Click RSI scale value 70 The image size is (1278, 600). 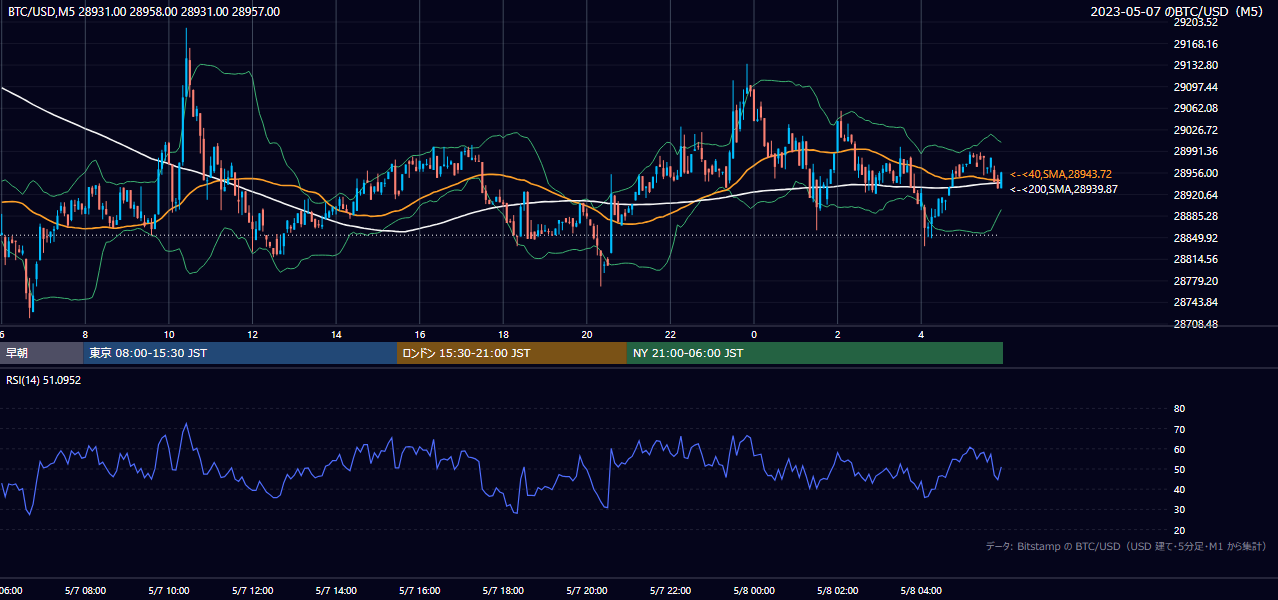tap(1179, 429)
